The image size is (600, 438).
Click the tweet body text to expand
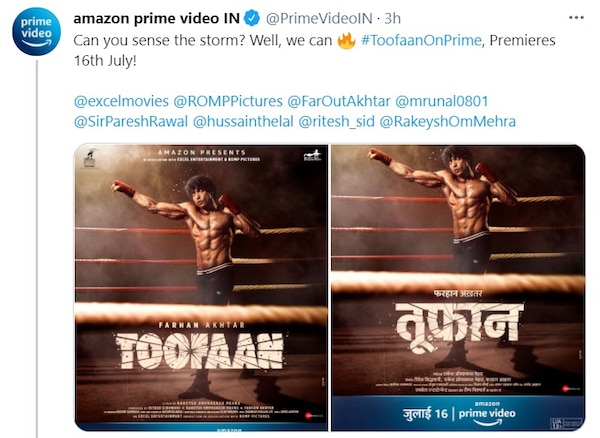(x=314, y=50)
